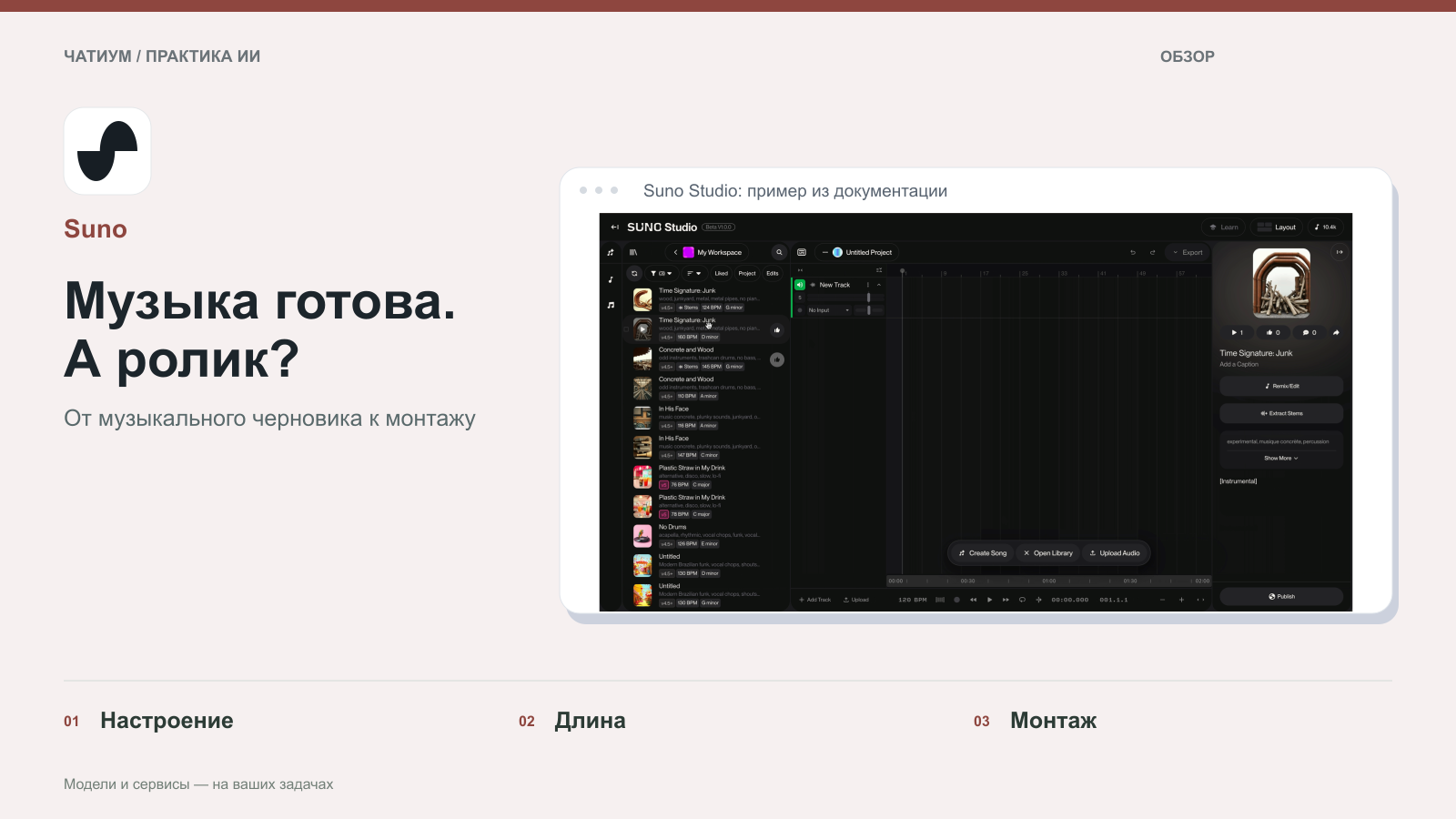Image resolution: width=1456 pixels, height=819 pixels.
Task: Open the create-song sparkle icon in left sidebar
Action: coord(611,252)
